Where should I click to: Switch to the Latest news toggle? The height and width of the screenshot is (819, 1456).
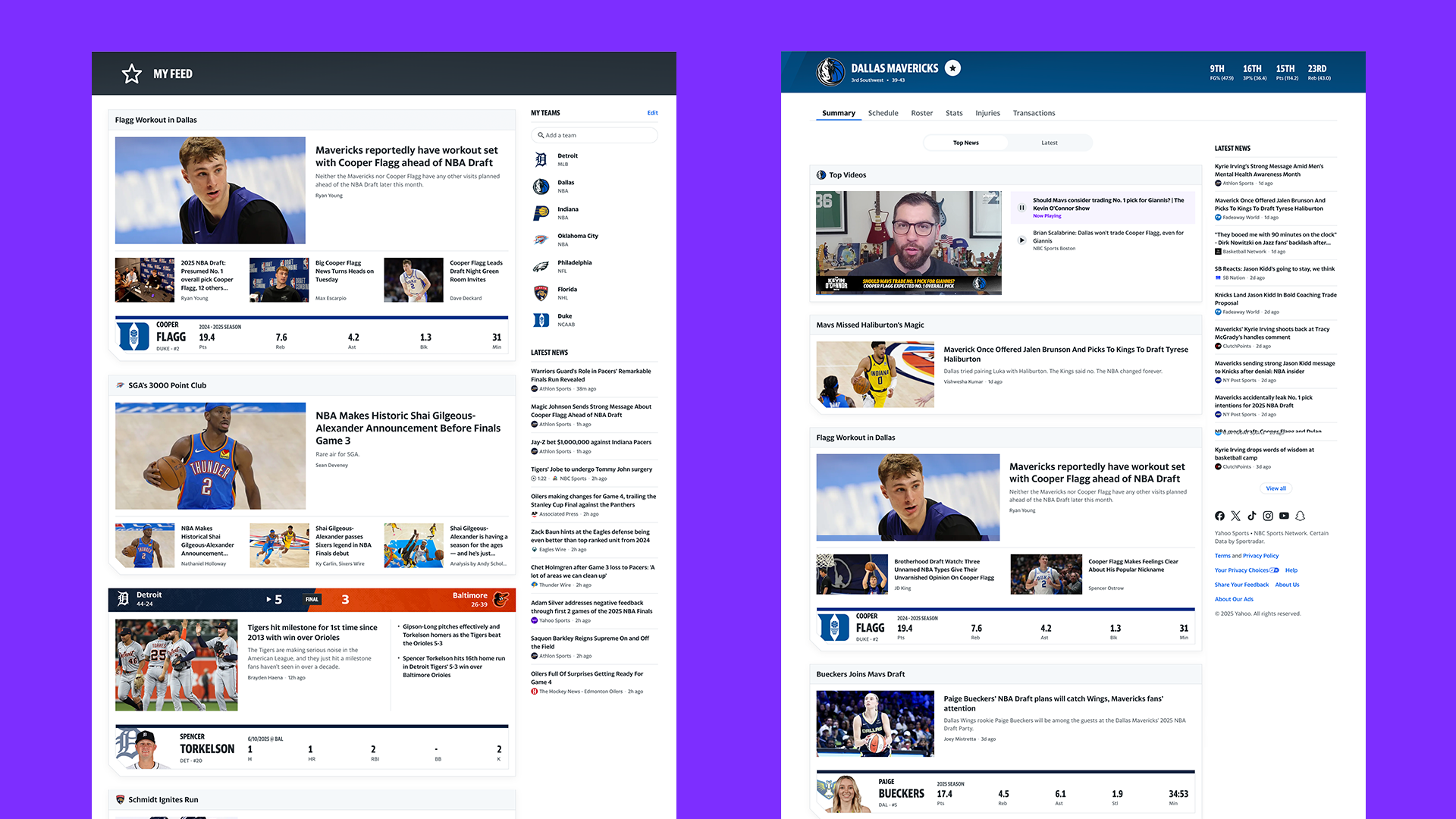(1049, 143)
